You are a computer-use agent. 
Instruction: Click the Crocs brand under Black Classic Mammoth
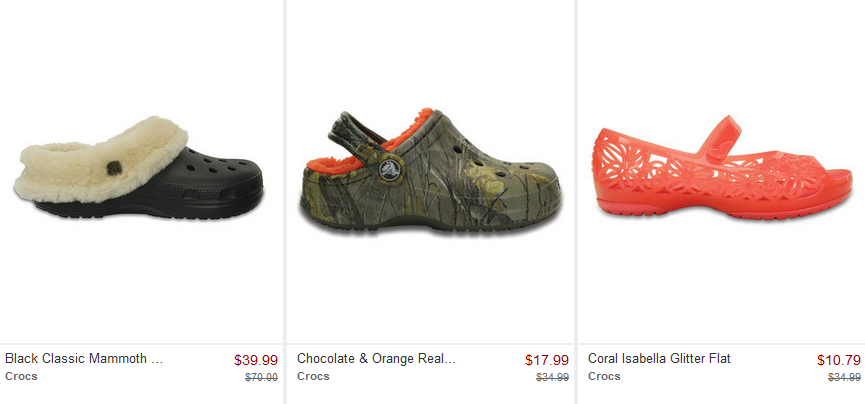[21, 376]
